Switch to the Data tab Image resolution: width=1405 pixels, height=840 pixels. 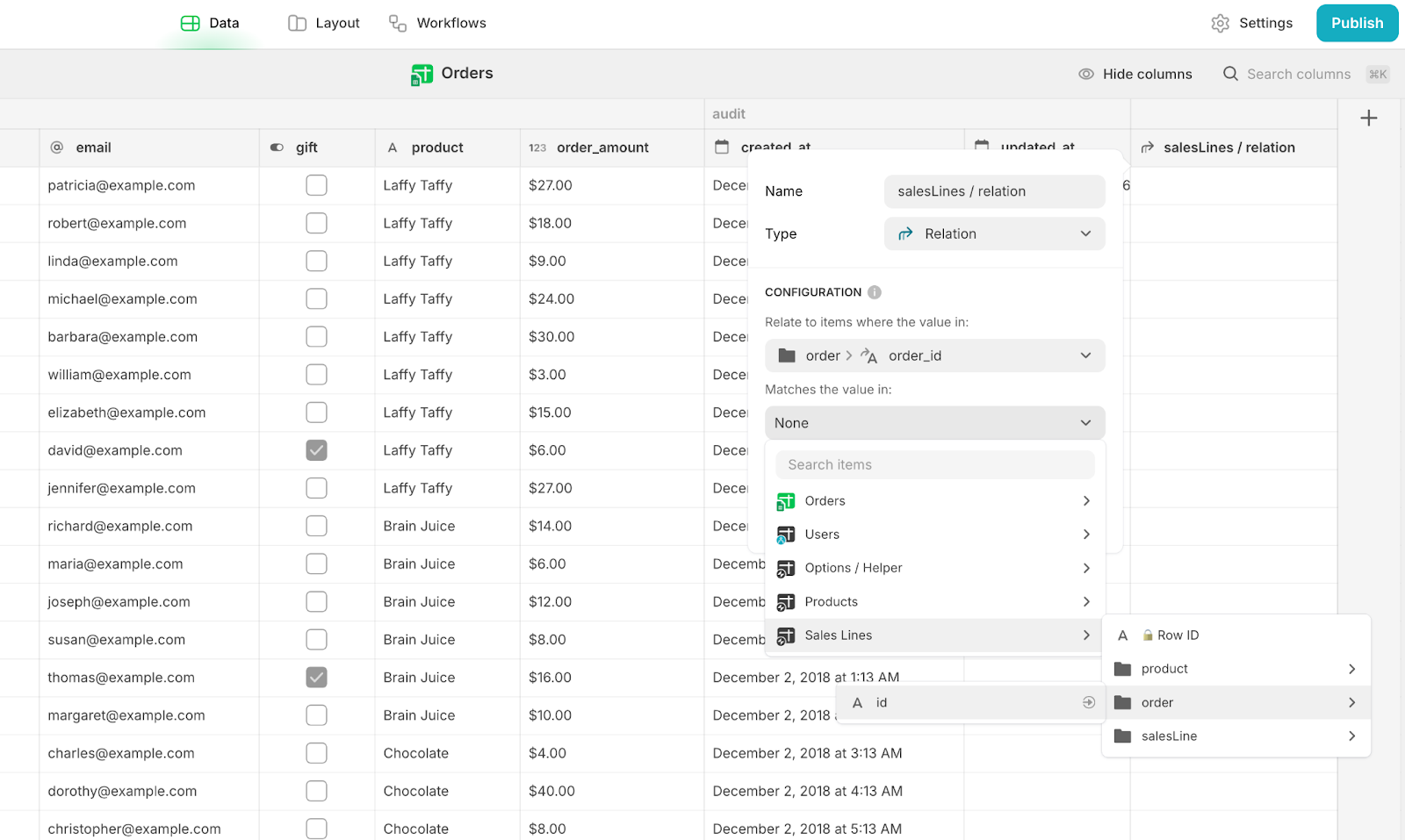210,23
